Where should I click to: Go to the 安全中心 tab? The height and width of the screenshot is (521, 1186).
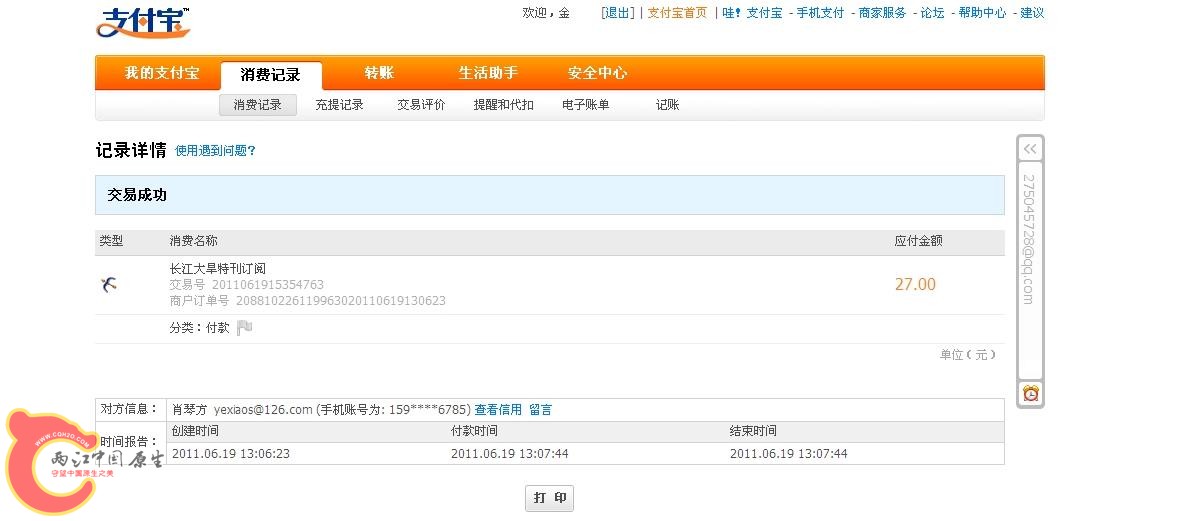(x=597, y=73)
